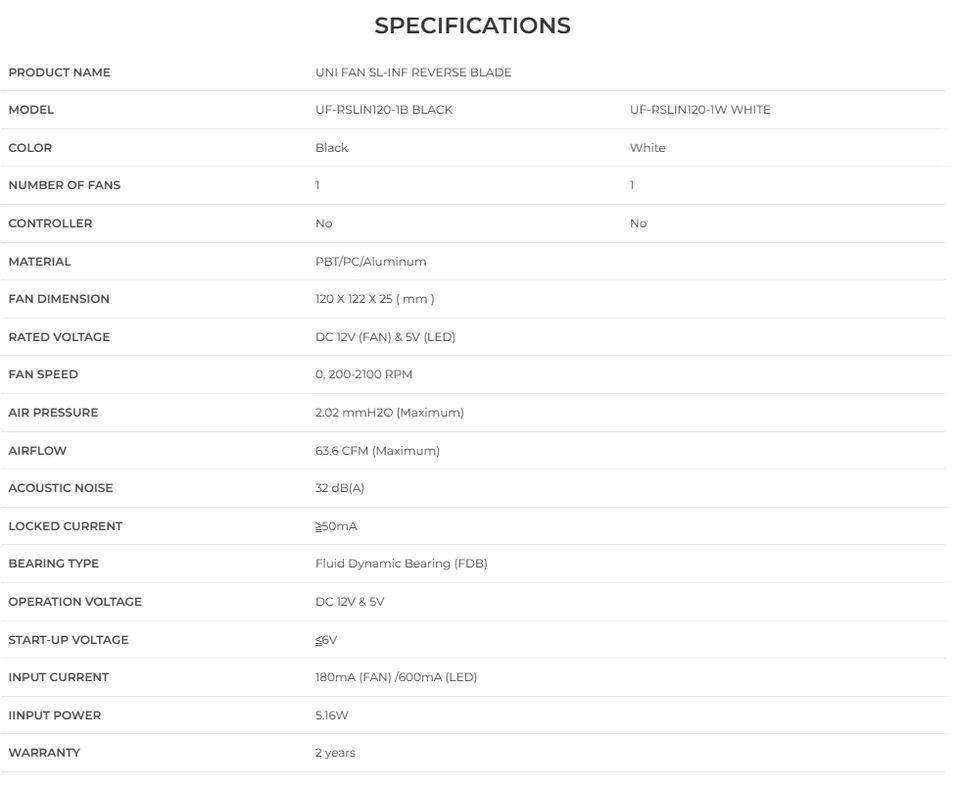Click the 180mA (FAN) /600mA (LED) input current

click(396, 677)
